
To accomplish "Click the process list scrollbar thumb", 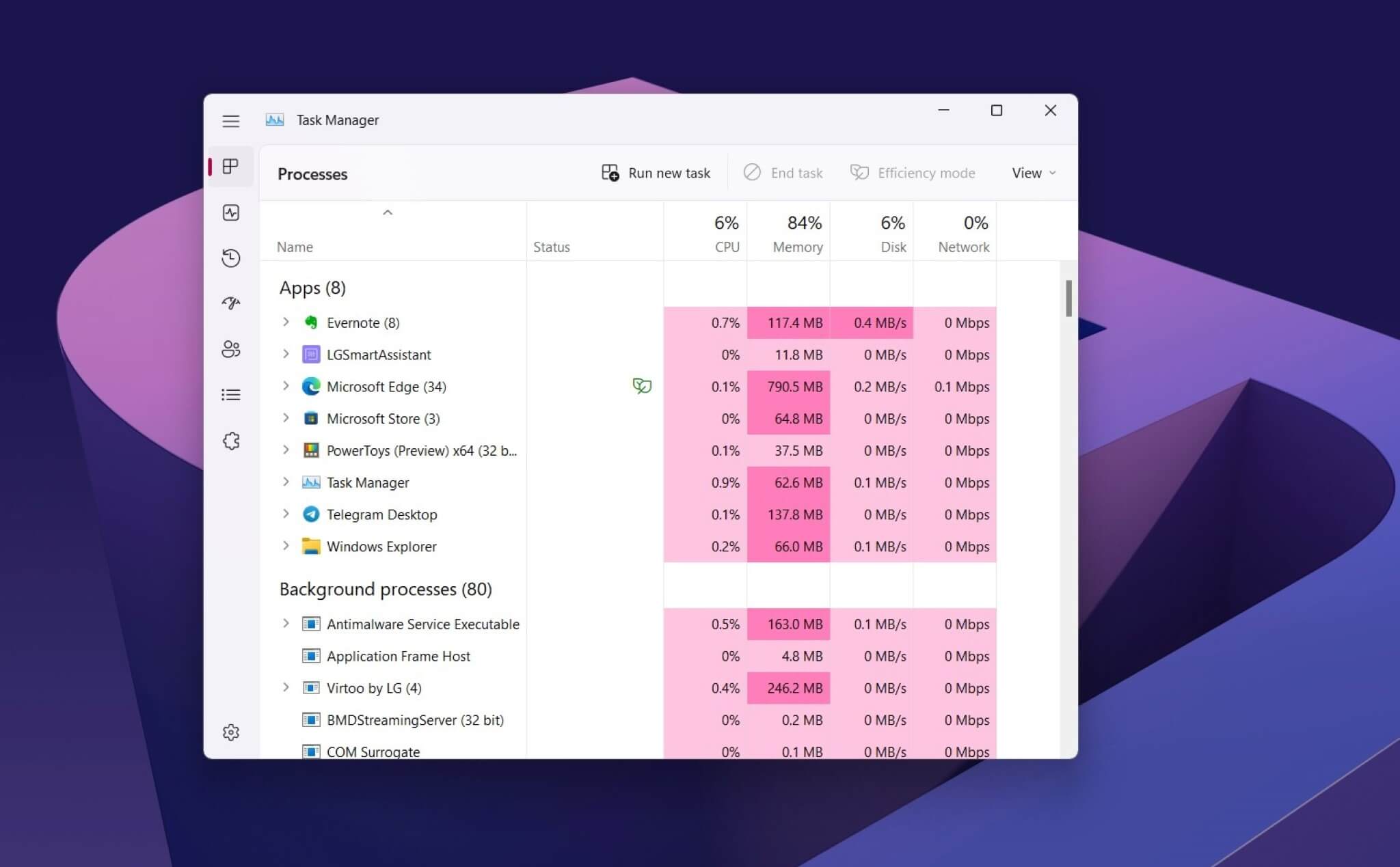I will 1068,299.
